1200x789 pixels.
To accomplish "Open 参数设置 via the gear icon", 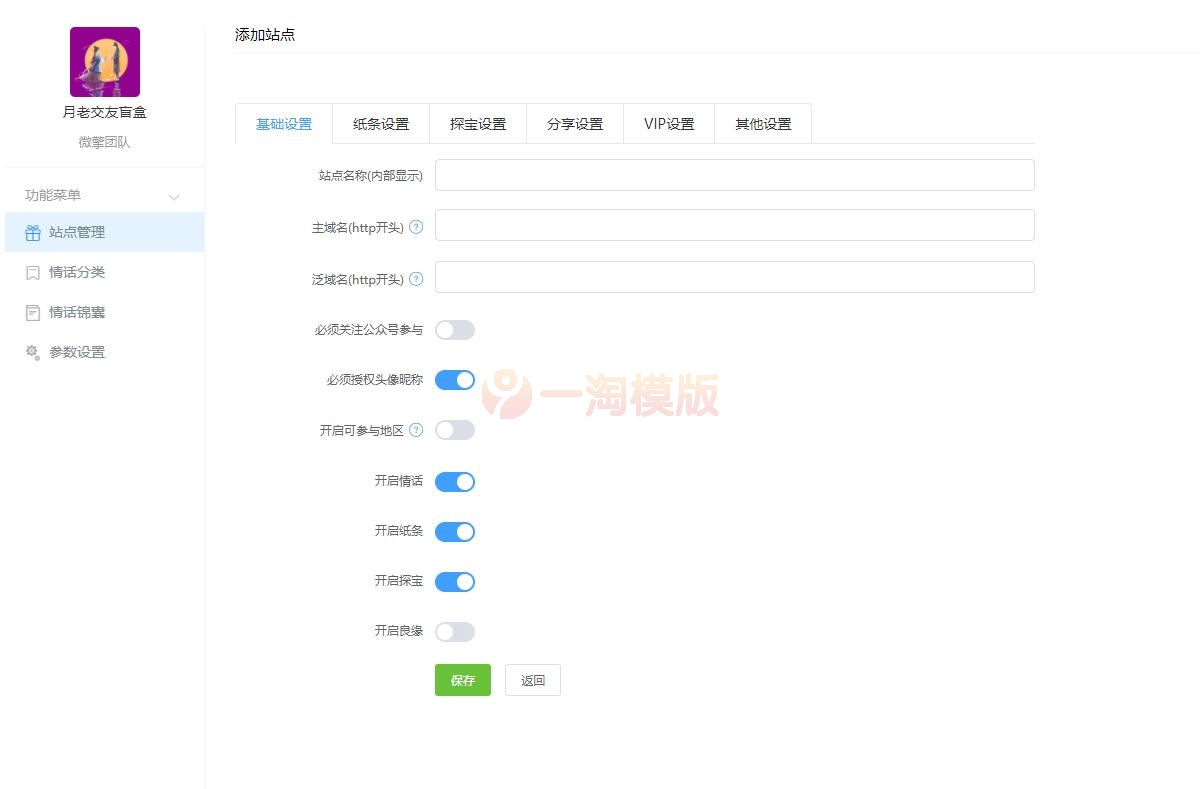I will pos(30,351).
